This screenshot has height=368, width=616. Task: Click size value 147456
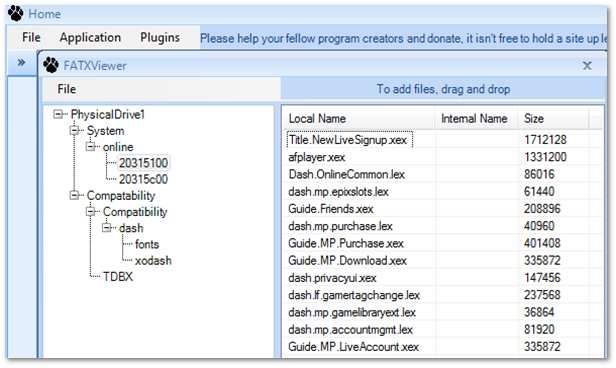coord(542,278)
